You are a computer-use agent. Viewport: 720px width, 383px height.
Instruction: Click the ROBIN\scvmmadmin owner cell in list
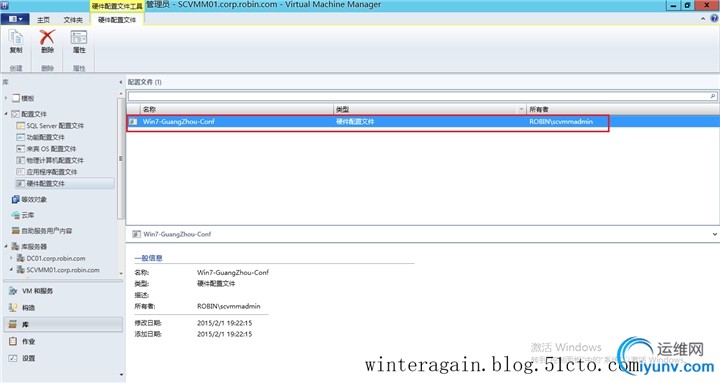click(x=561, y=122)
